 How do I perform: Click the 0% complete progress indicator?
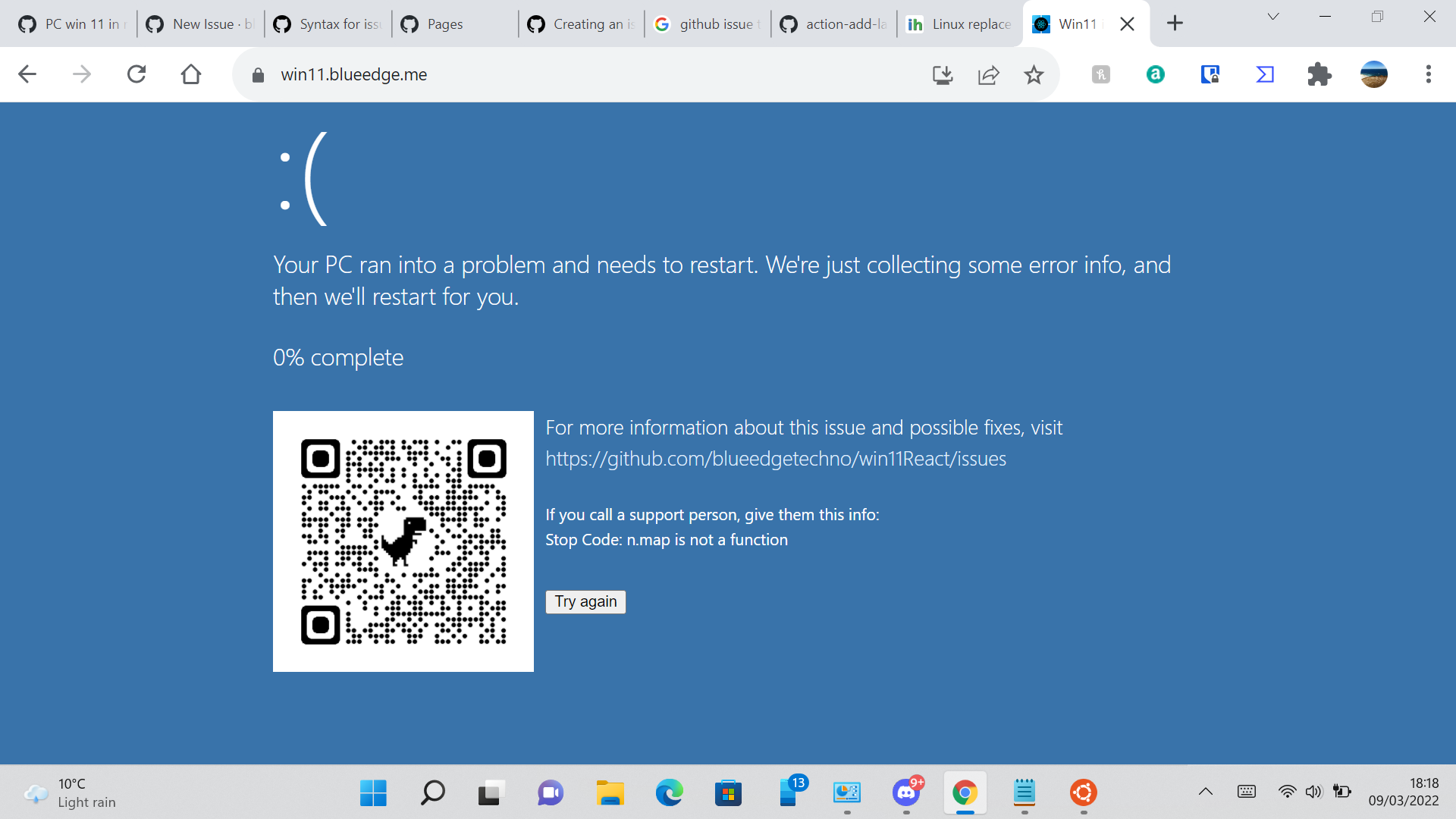(337, 356)
